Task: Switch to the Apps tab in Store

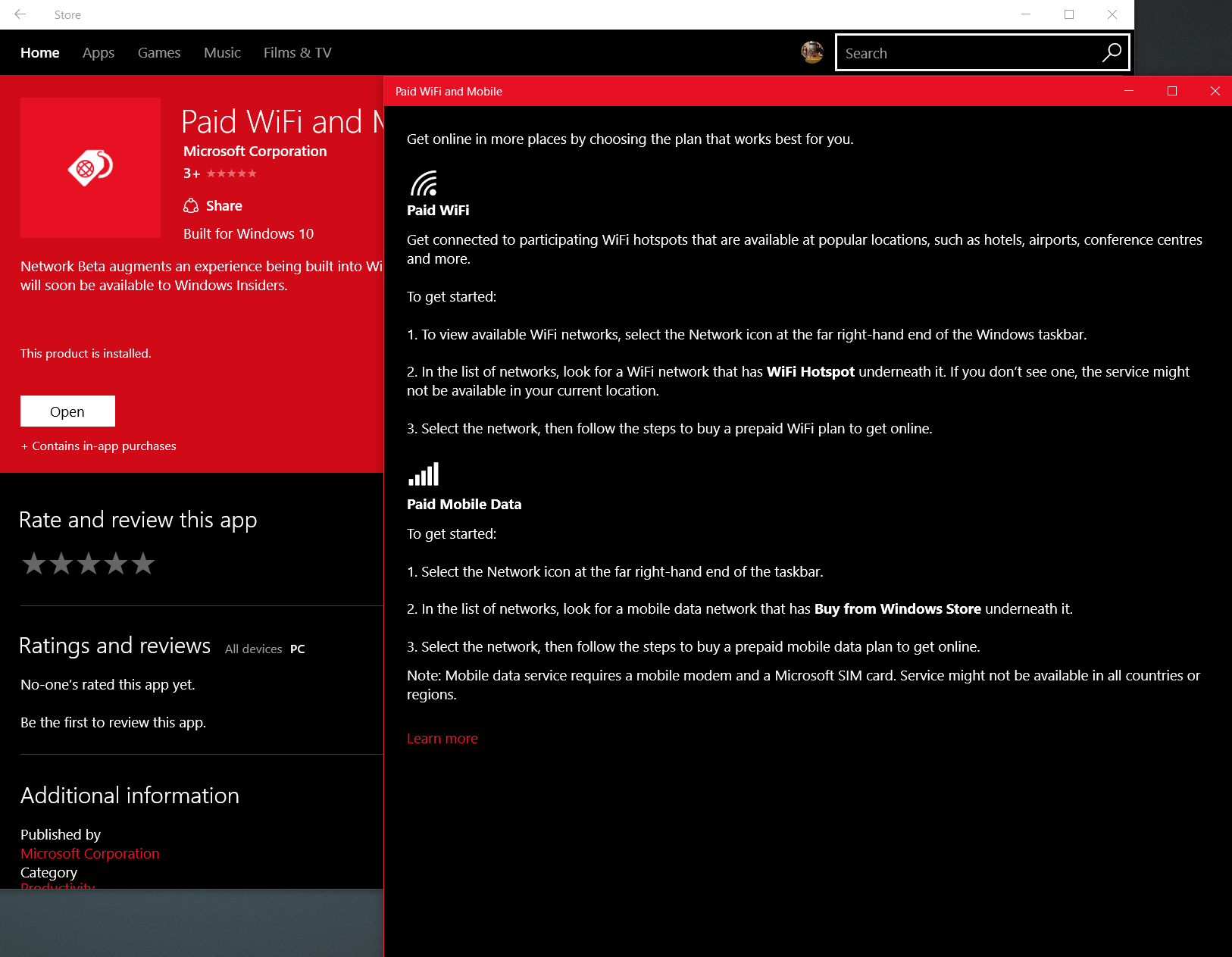Action: 98,52
